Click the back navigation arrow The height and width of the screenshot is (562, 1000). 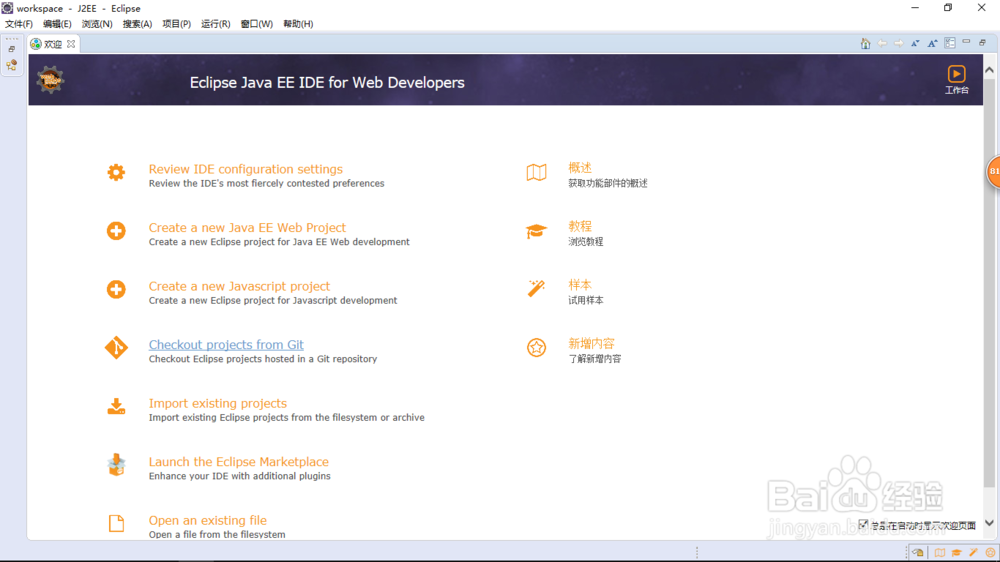coord(882,43)
